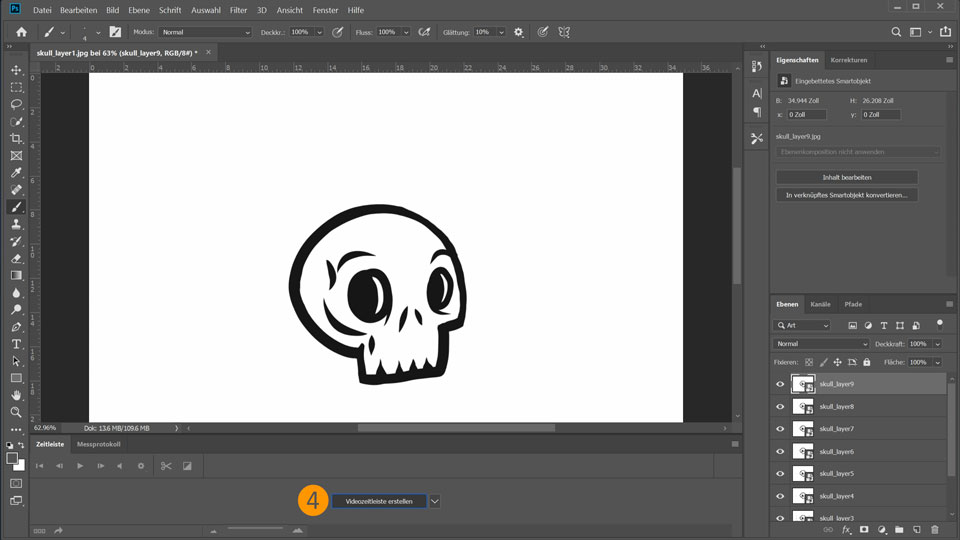960x540 pixels.
Task: Open the Modus blend mode dropdown
Action: 205,32
